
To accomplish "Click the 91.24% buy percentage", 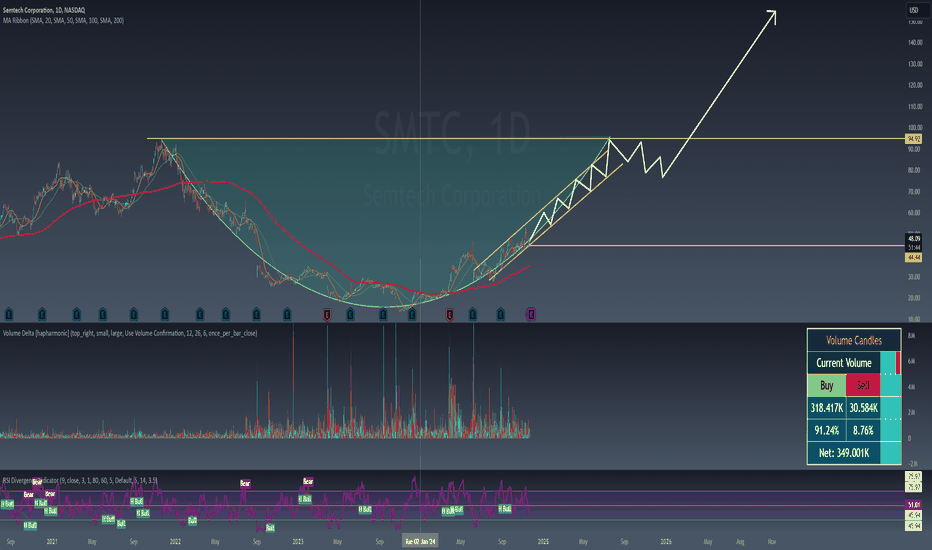I will pyautogui.click(x=826, y=430).
